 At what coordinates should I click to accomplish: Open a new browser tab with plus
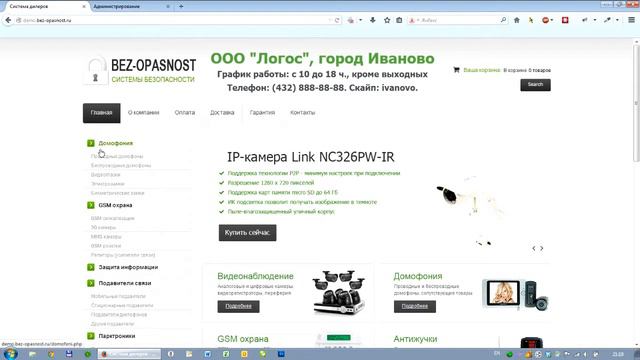(x=181, y=7)
